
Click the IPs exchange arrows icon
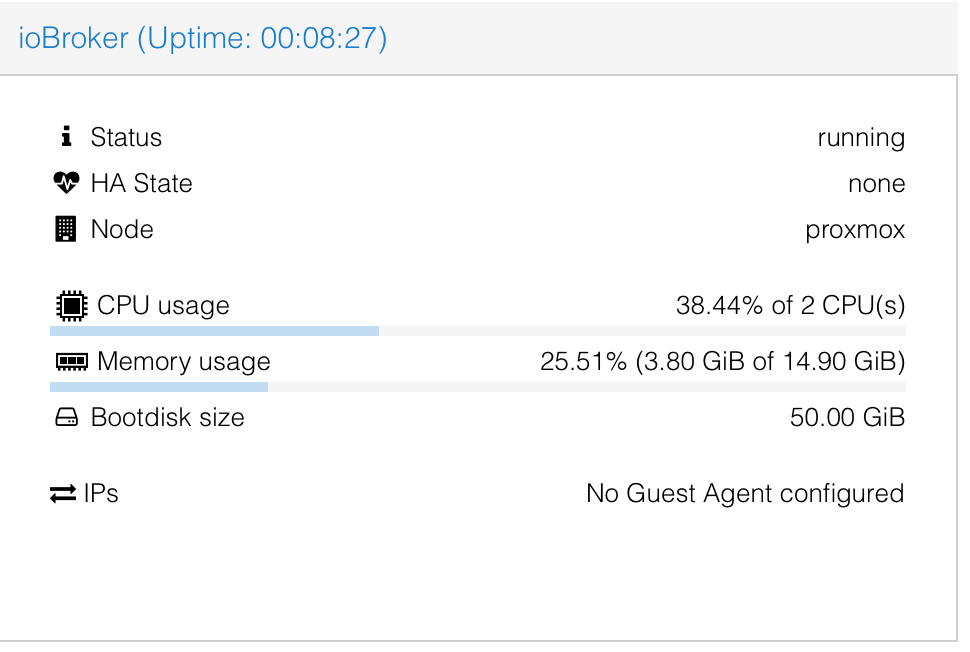(x=63, y=494)
